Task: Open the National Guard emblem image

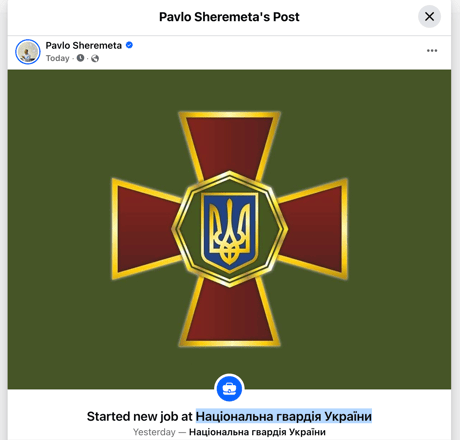Action: point(229,229)
